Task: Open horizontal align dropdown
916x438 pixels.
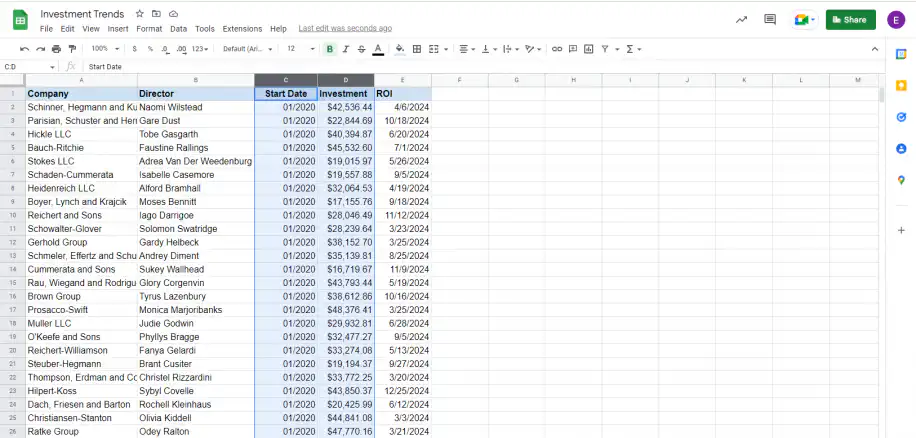Action: [x=466, y=49]
